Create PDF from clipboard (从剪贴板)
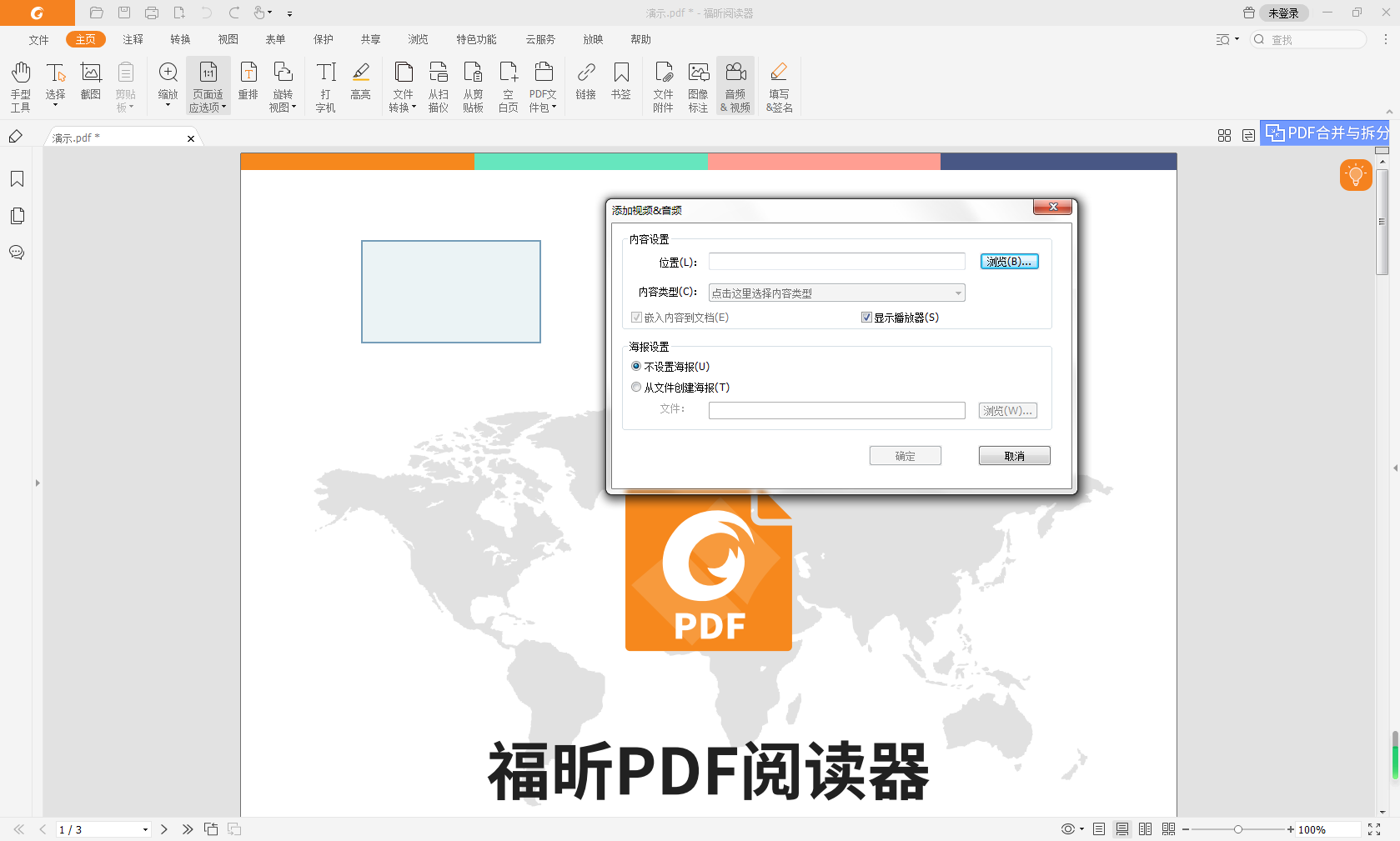This screenshot has height=841, width=1400. (474, 86)
